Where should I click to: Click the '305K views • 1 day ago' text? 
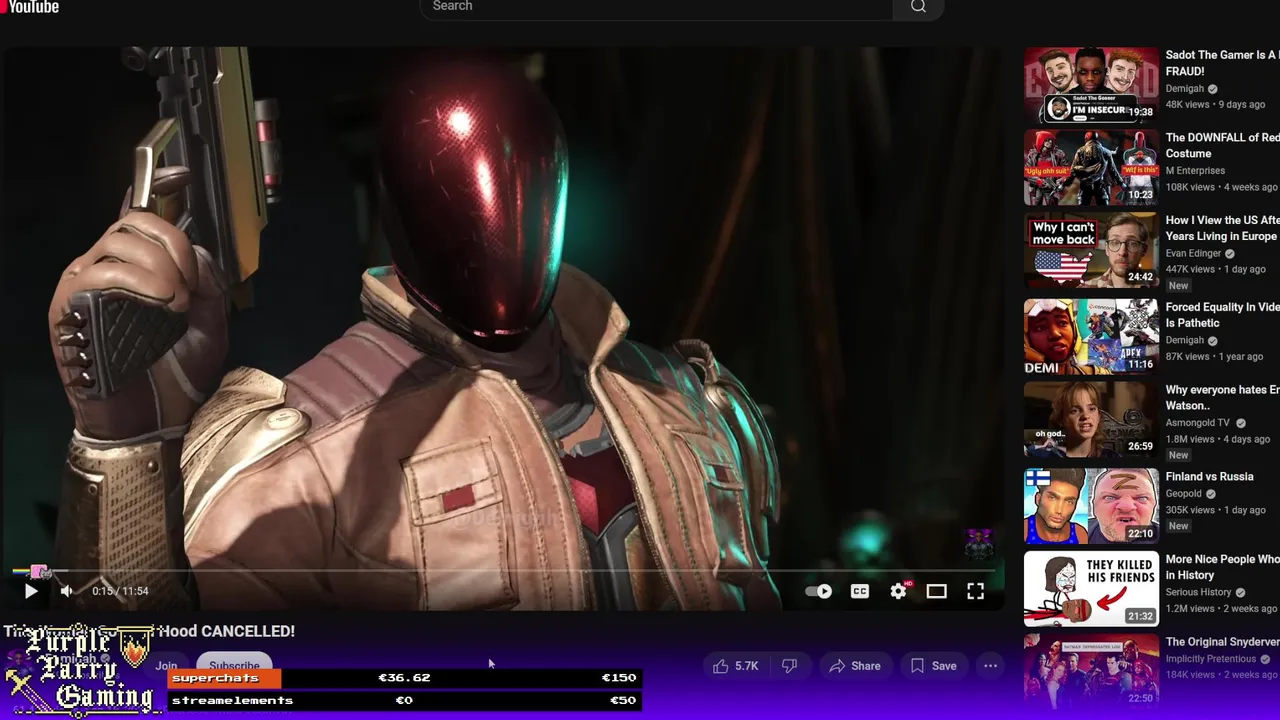coord(1215,510)
